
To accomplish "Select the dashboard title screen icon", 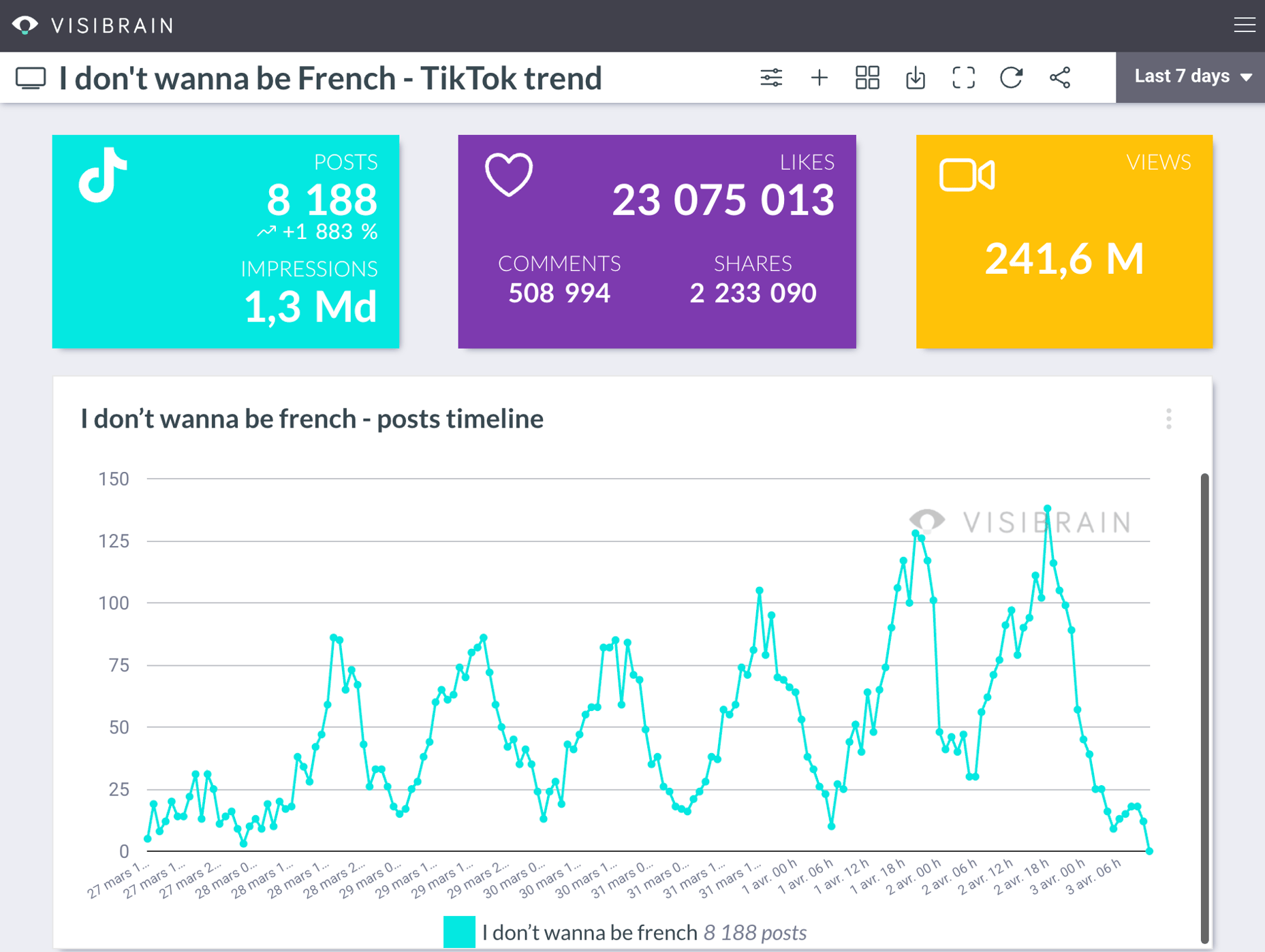I will (x=31, y=77).
